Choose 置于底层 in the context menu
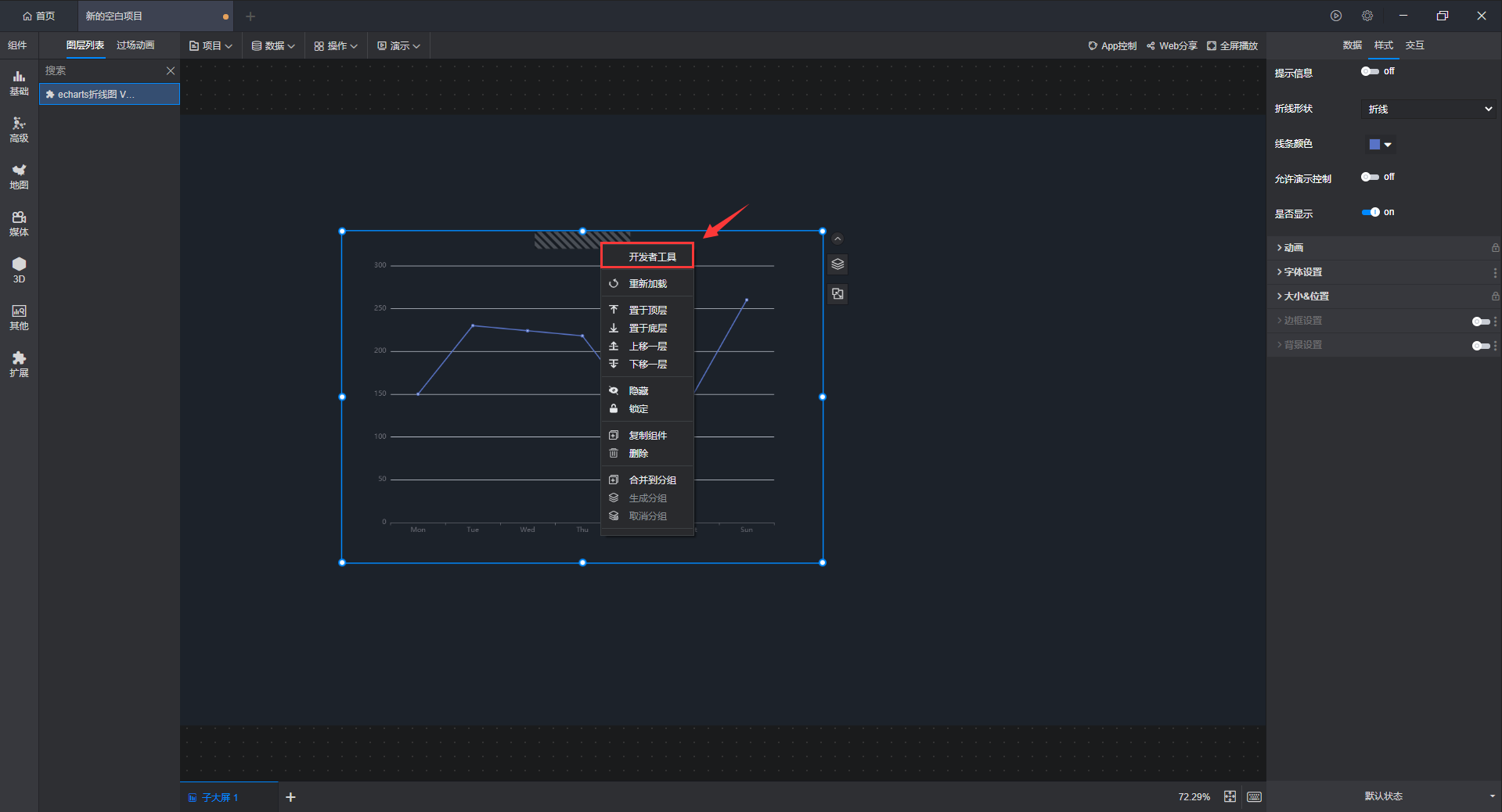The width and height of the screenshot is (1502, 812). (x=647, y=329)
